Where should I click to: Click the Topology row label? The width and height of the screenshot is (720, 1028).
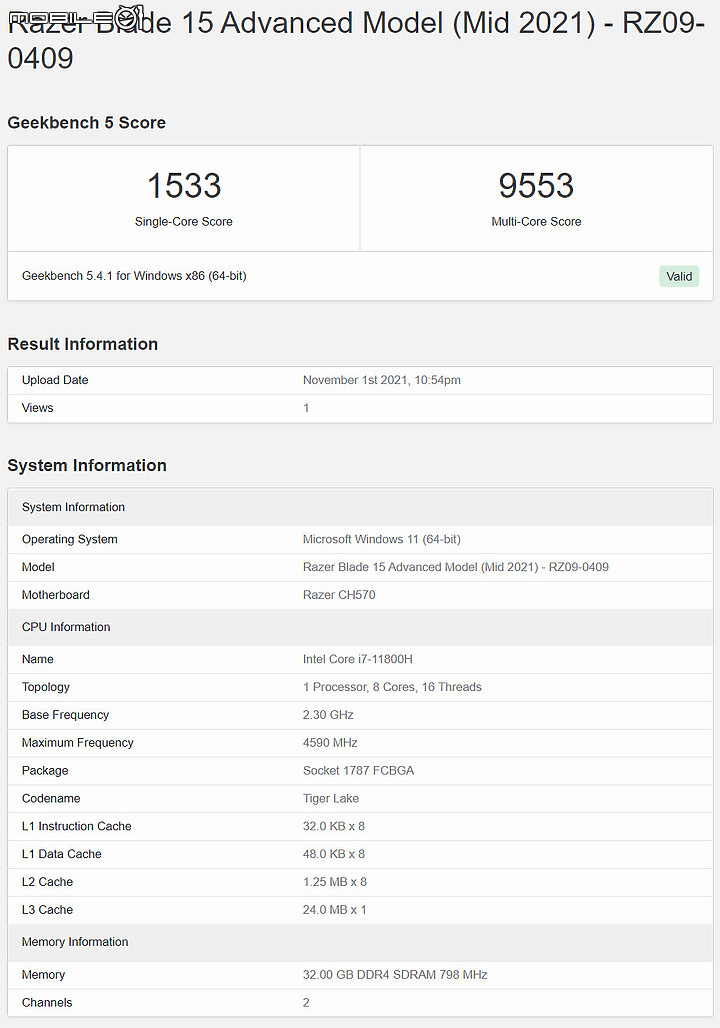click(46, 687)
